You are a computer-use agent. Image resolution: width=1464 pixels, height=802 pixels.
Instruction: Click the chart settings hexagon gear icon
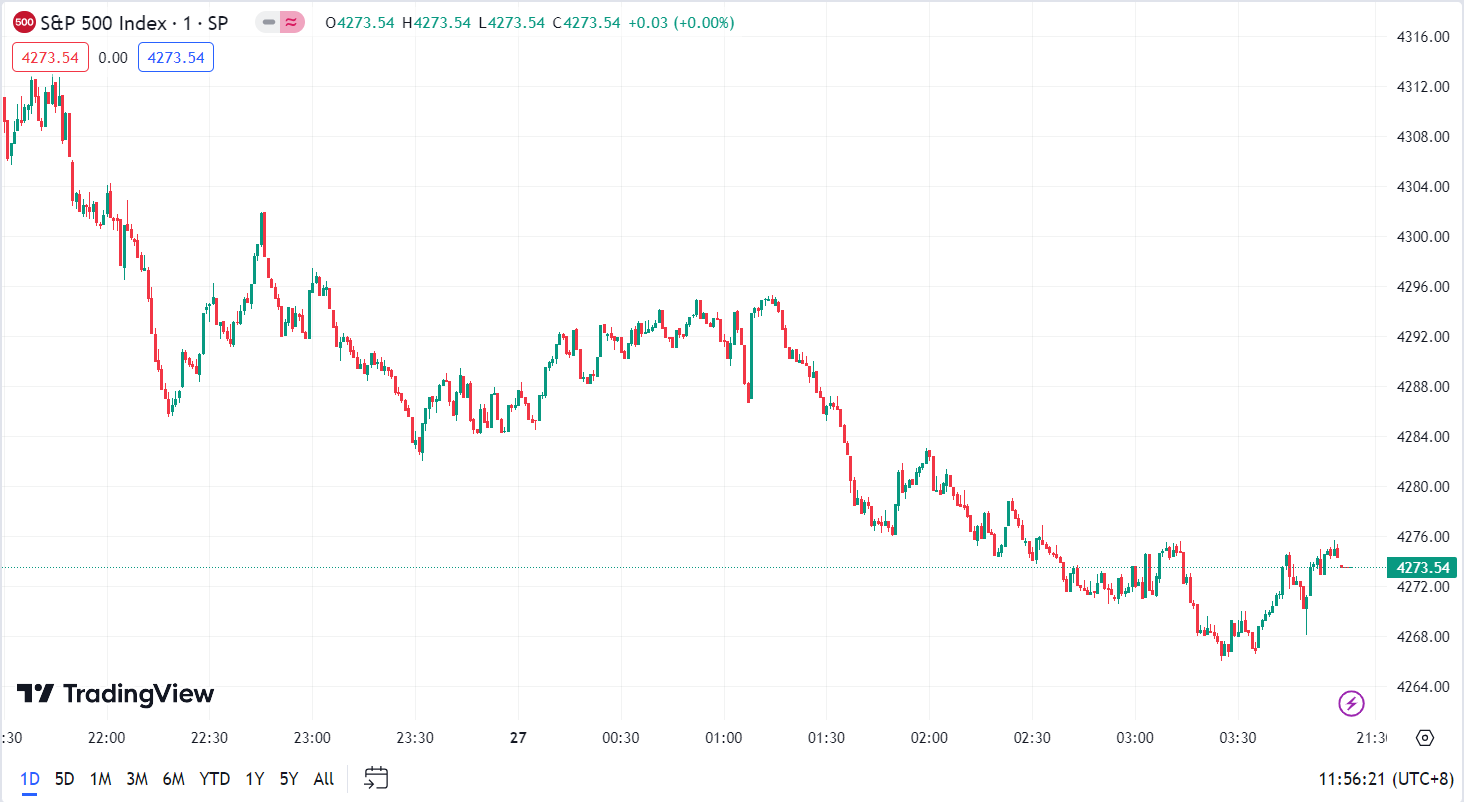click(x=1425, y=738)
